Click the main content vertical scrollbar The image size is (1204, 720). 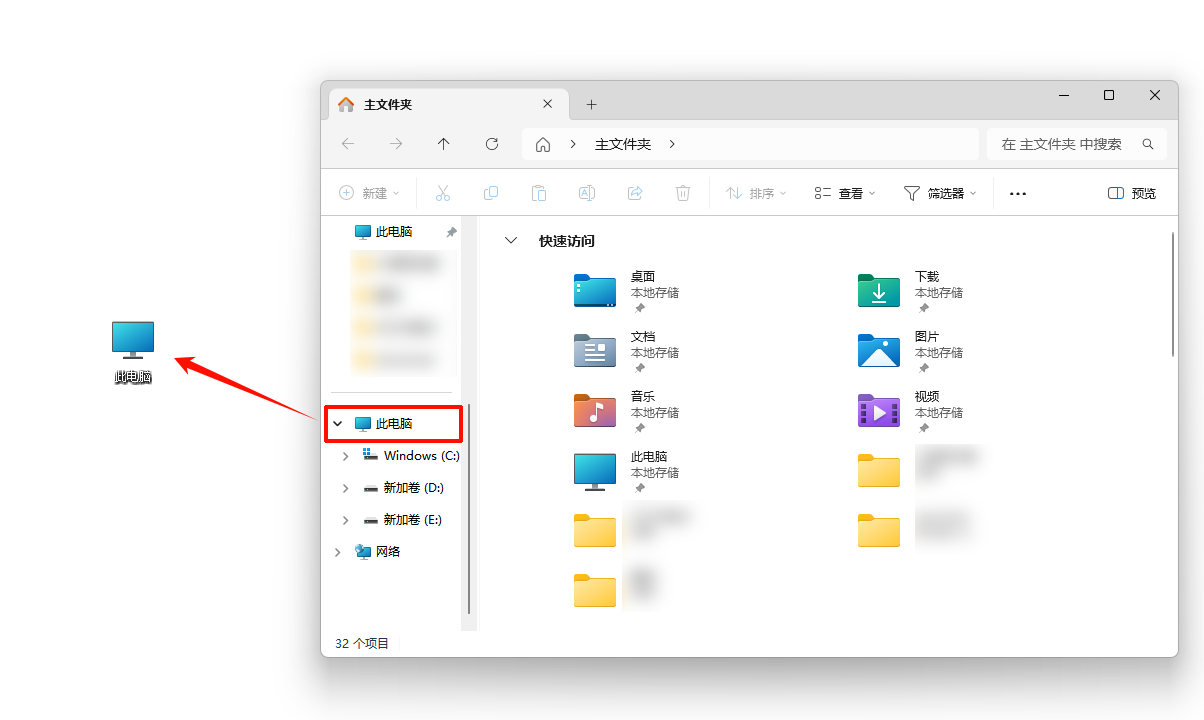(x=1172, y=294)
